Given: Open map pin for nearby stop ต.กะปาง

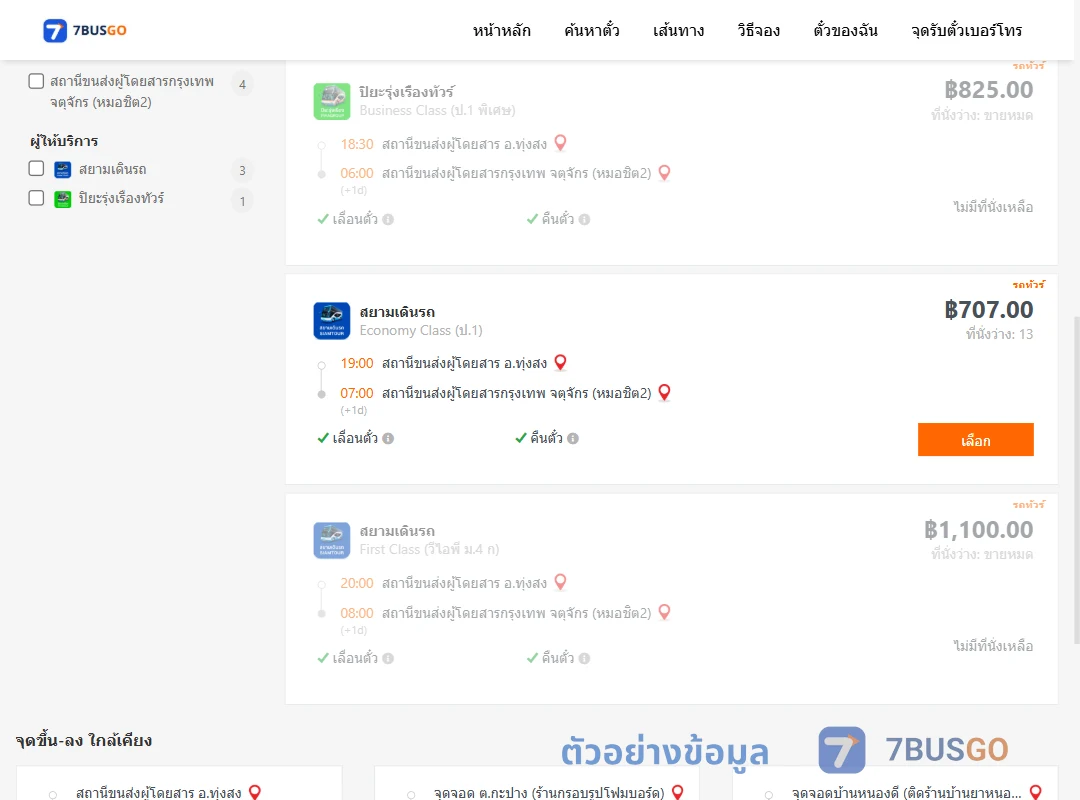Looking at the screenshot, I should (x=678, y=792).
